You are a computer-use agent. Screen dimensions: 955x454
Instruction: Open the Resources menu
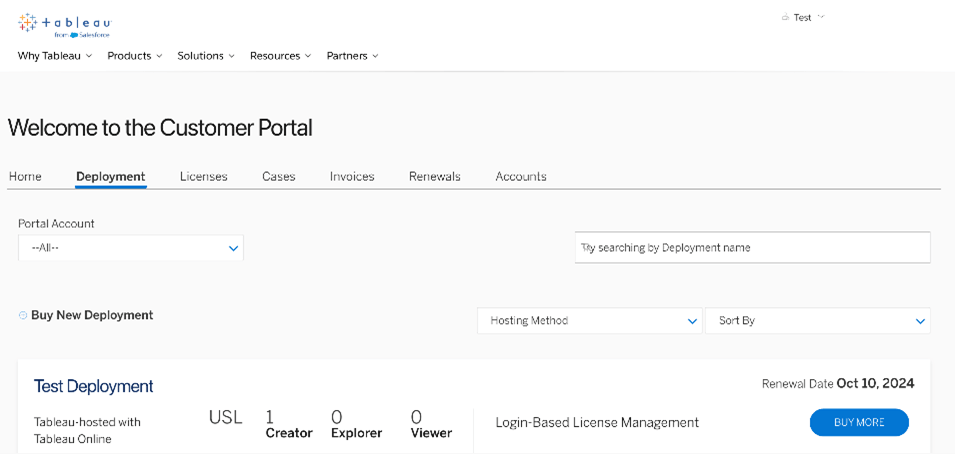280,56
